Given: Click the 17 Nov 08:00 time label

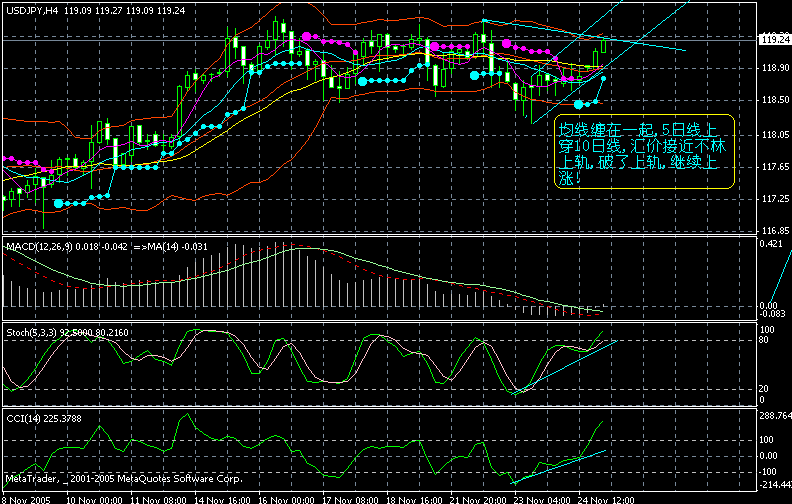Looking at the screenshot, I should 350,500.
